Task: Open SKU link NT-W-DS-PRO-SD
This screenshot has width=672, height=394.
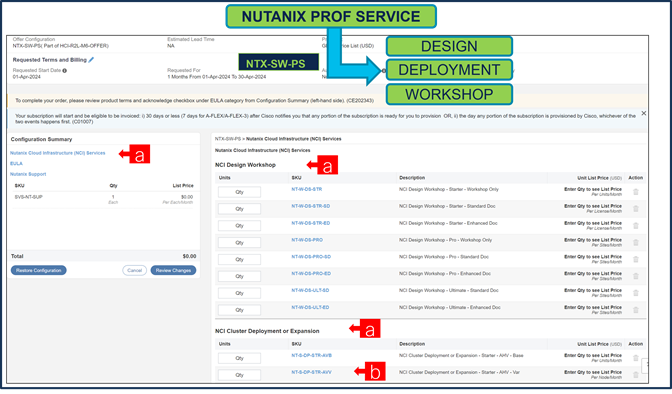Action: click(311, 257)
